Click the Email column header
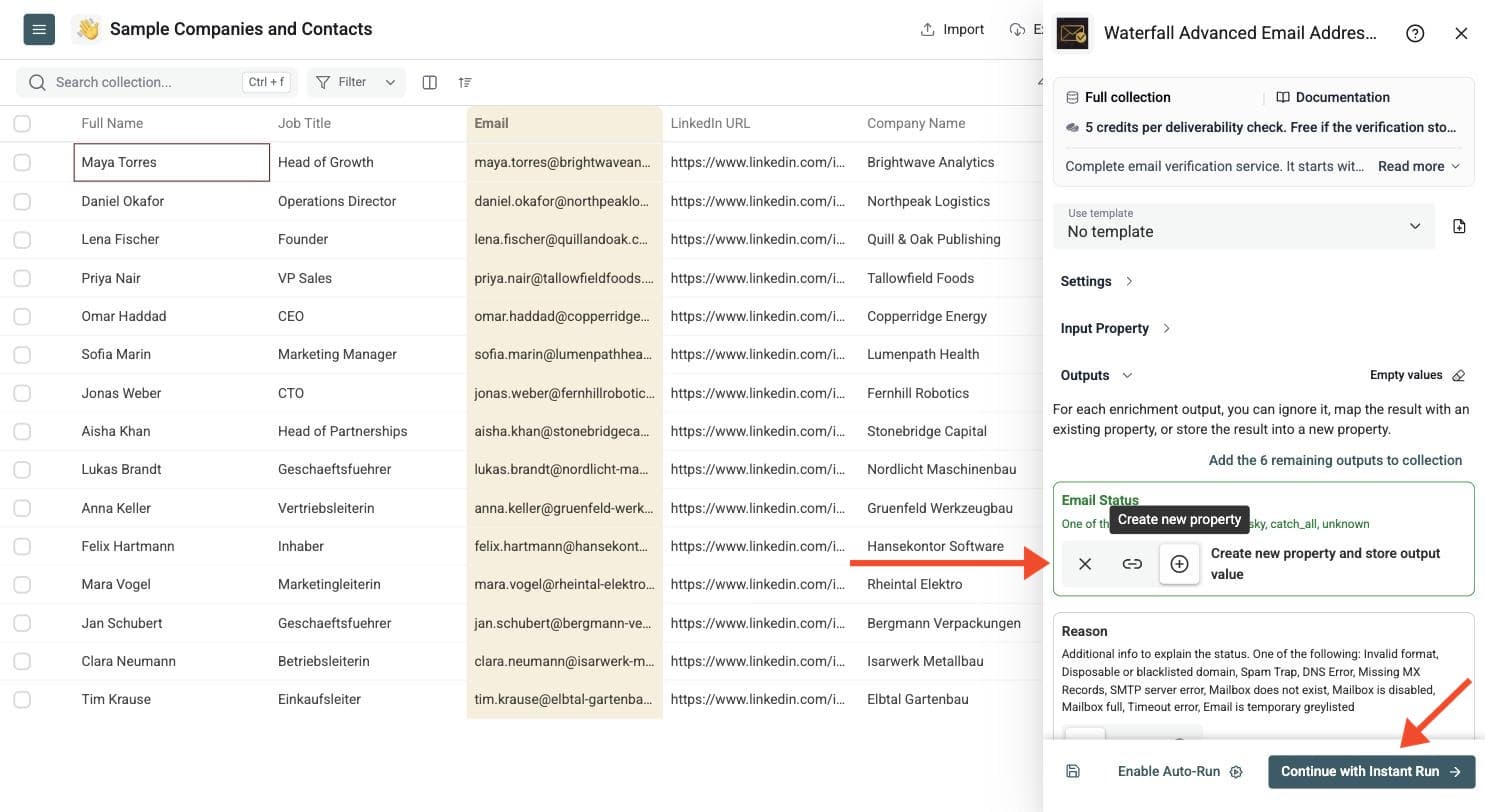The height and width of the screenshot is (812, 1485). [564, 123]
